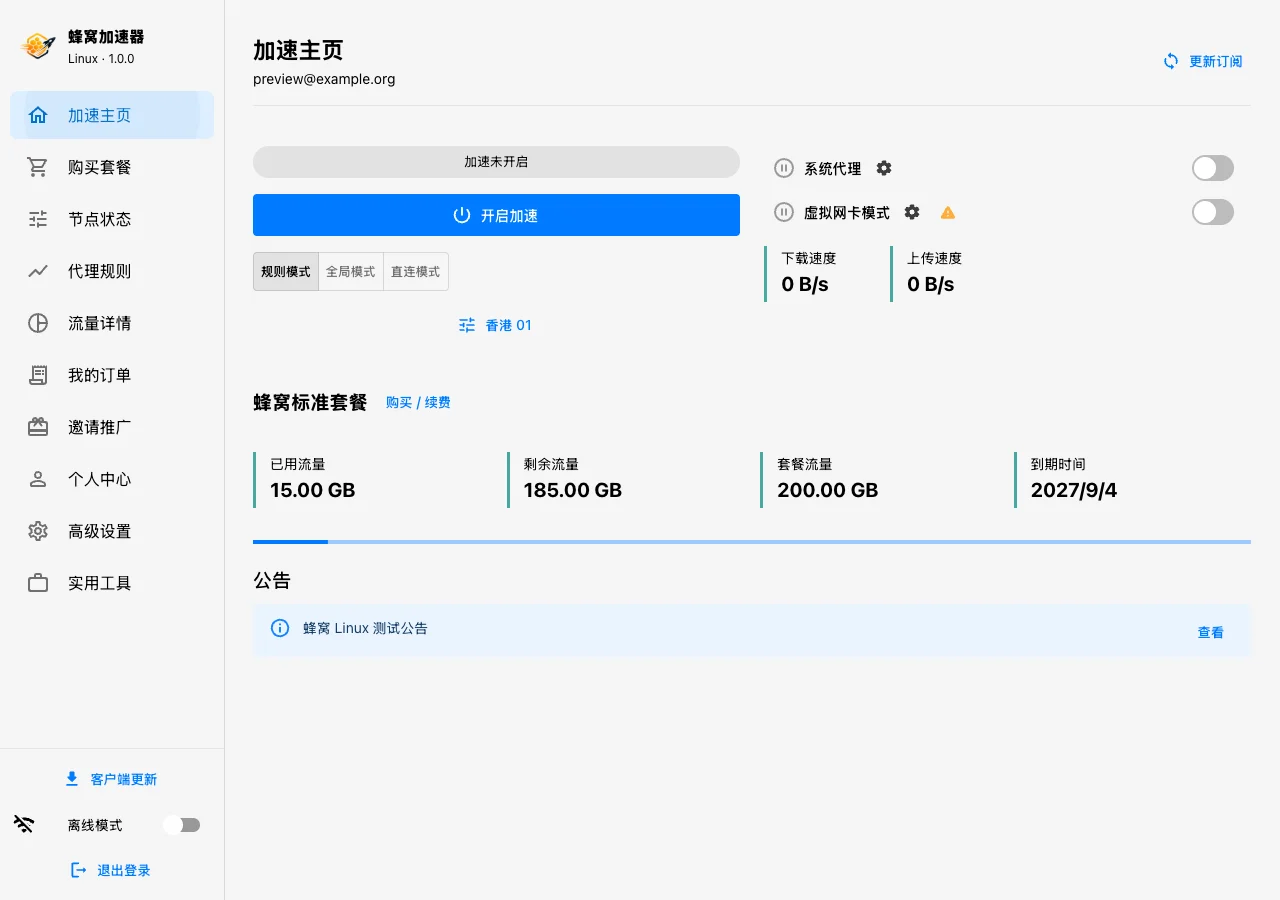This screenshot has height=900, width=1280.
Task: Open 加速主页 in the sidebar
Action: tap(112, 115)
